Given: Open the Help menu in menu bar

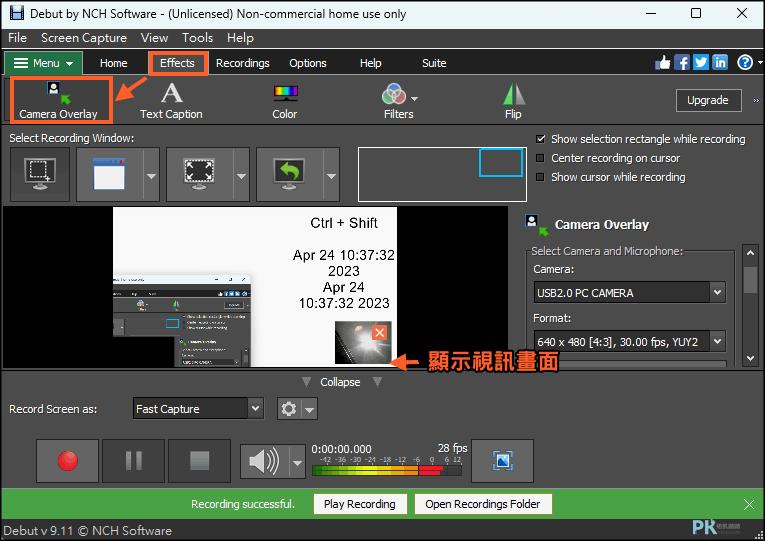Looking at the screenshot, I should 240,38.
